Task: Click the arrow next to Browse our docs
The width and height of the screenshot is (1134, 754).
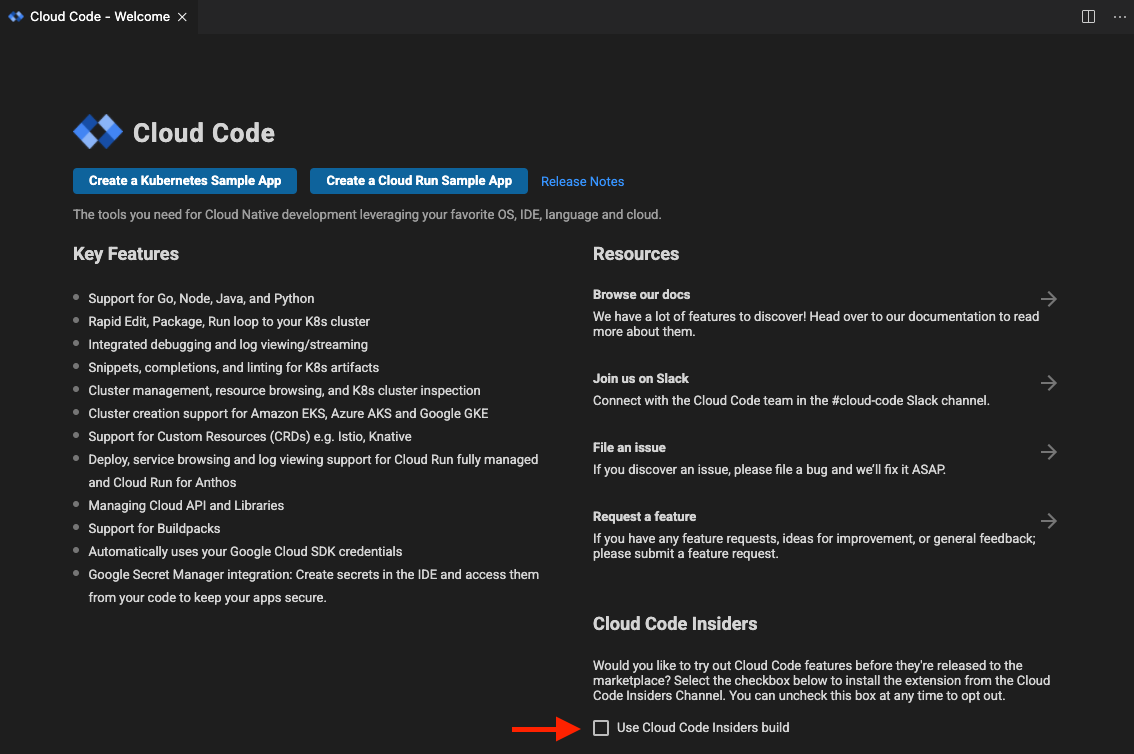Action: point(1049,299)
